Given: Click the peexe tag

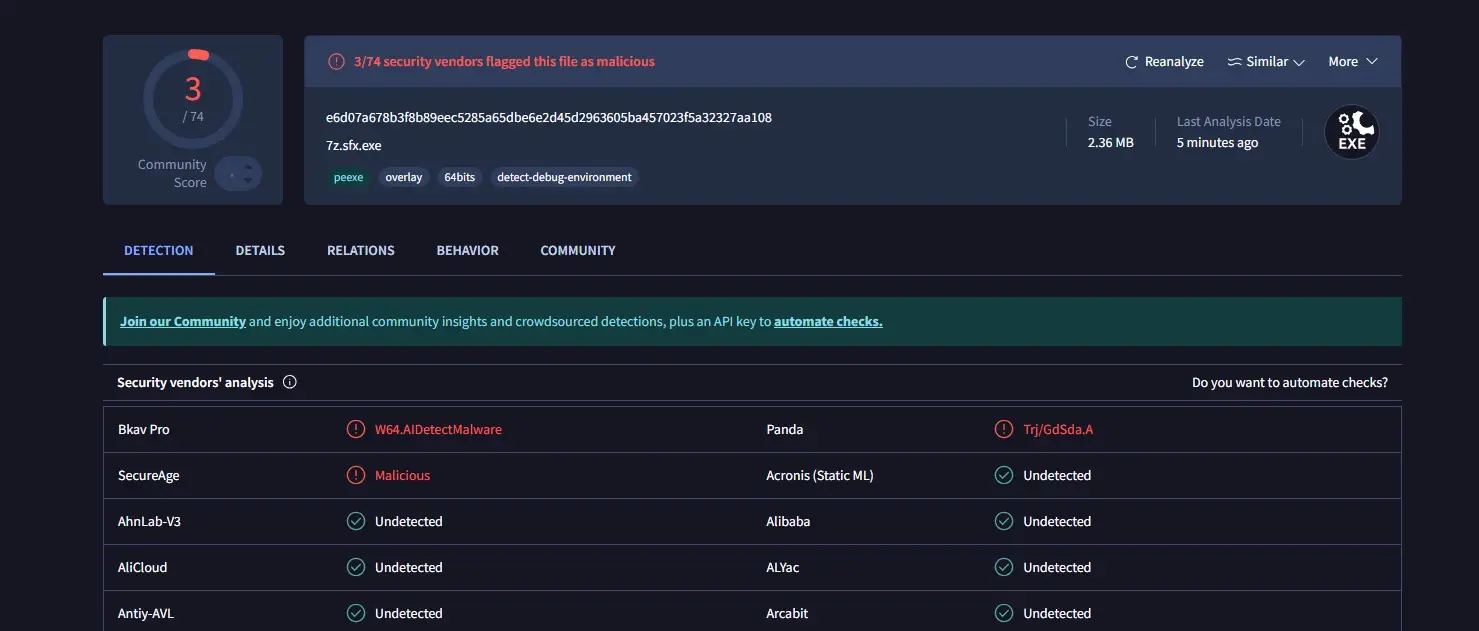Looking at the screenshot, I should 348,177.
